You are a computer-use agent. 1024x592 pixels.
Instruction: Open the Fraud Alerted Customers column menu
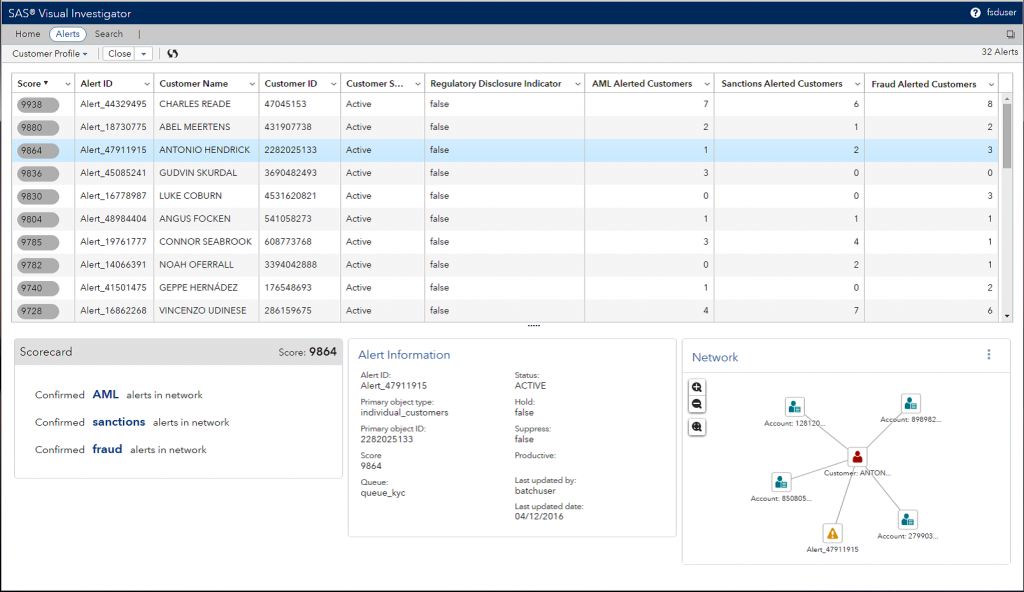(991, 84)
